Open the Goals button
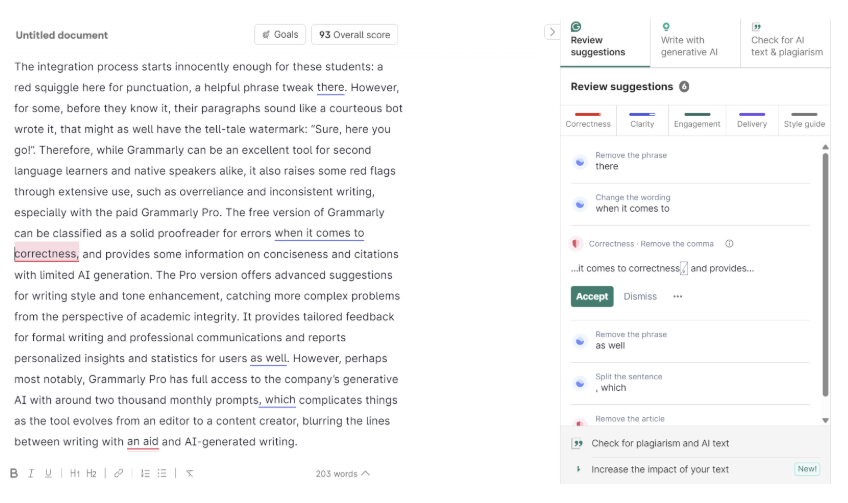This screenshot has width=848, height=503. point(280,35)
